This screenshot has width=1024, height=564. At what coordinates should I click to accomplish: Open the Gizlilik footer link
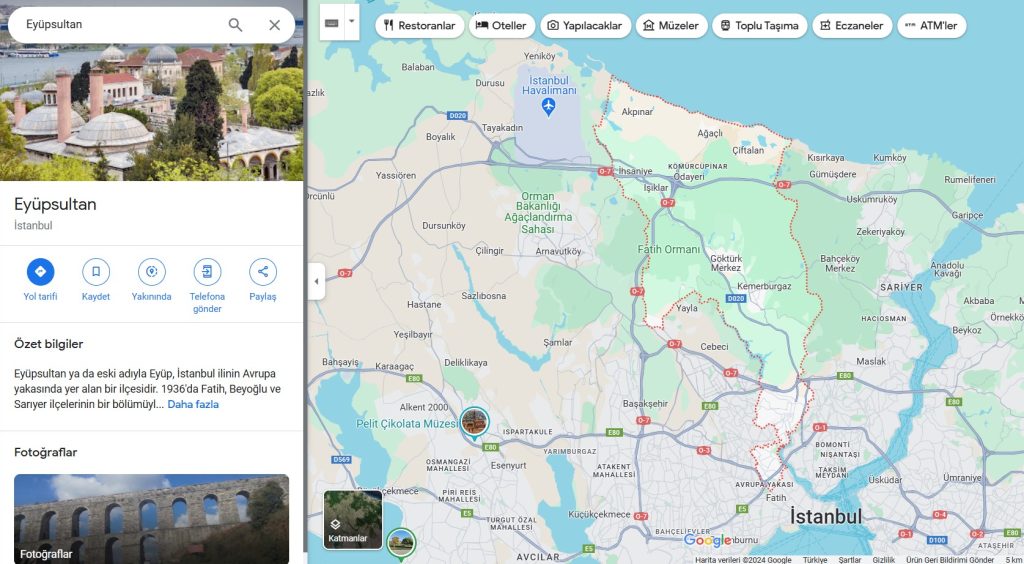[x=884, y=560]
